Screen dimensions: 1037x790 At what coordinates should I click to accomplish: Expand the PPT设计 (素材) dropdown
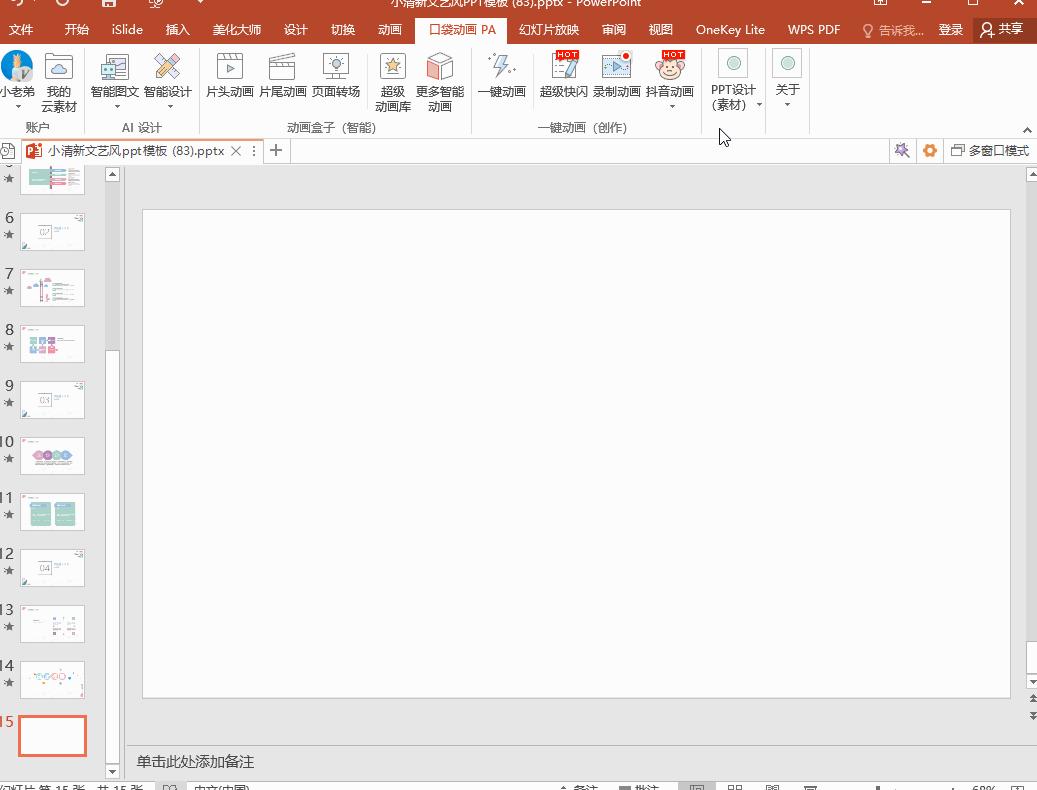[x=760, y=105]
